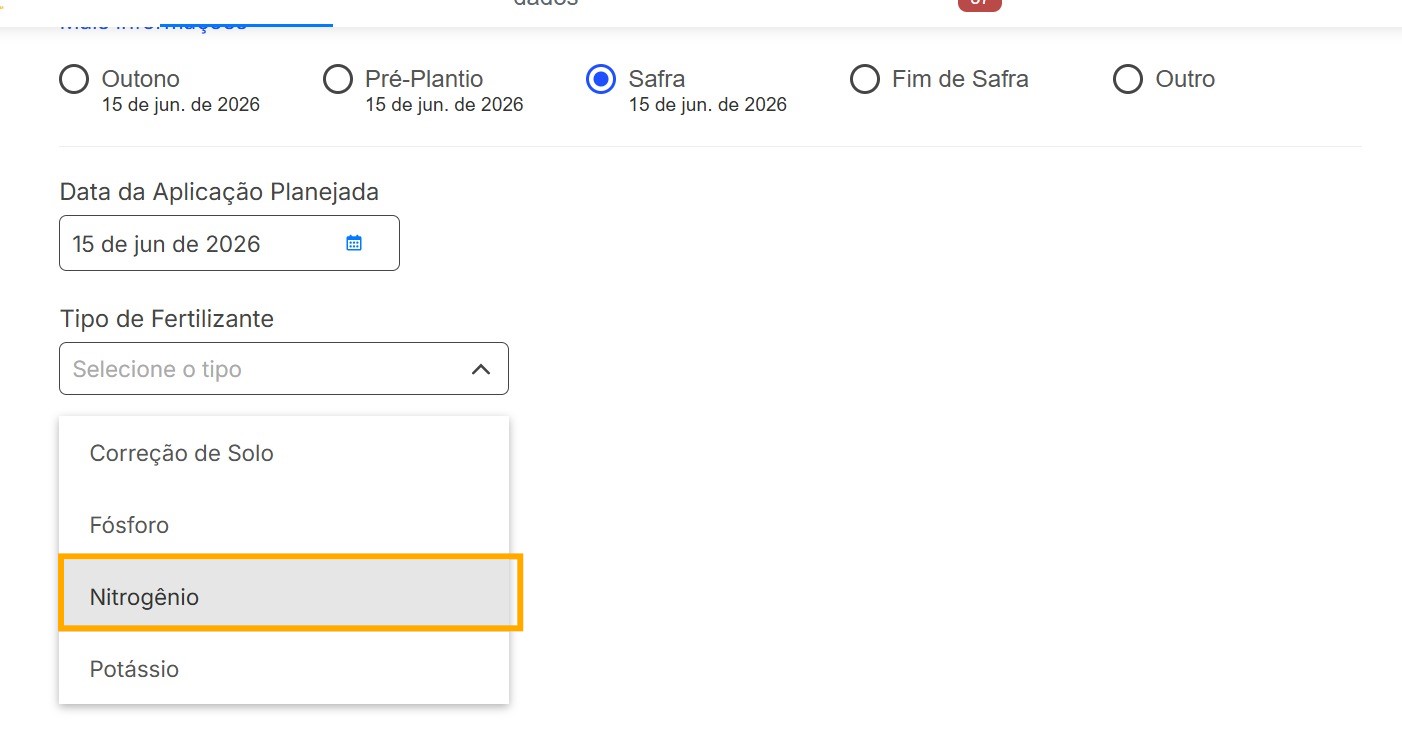Open the calendar date picker icon

tap(354, 243)
